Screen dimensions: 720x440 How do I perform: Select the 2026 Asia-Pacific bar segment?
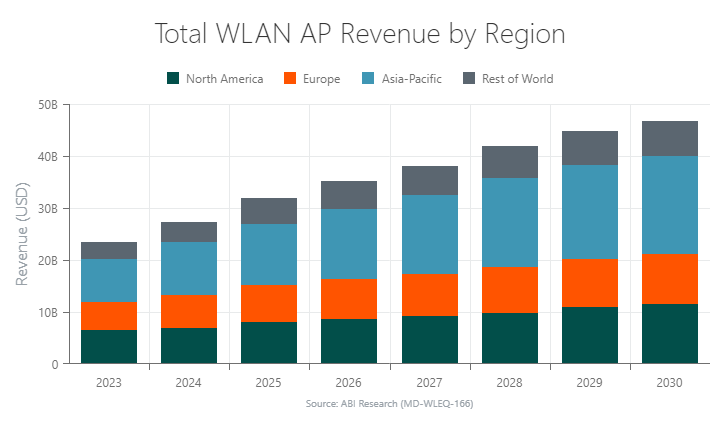pos(349,244)
